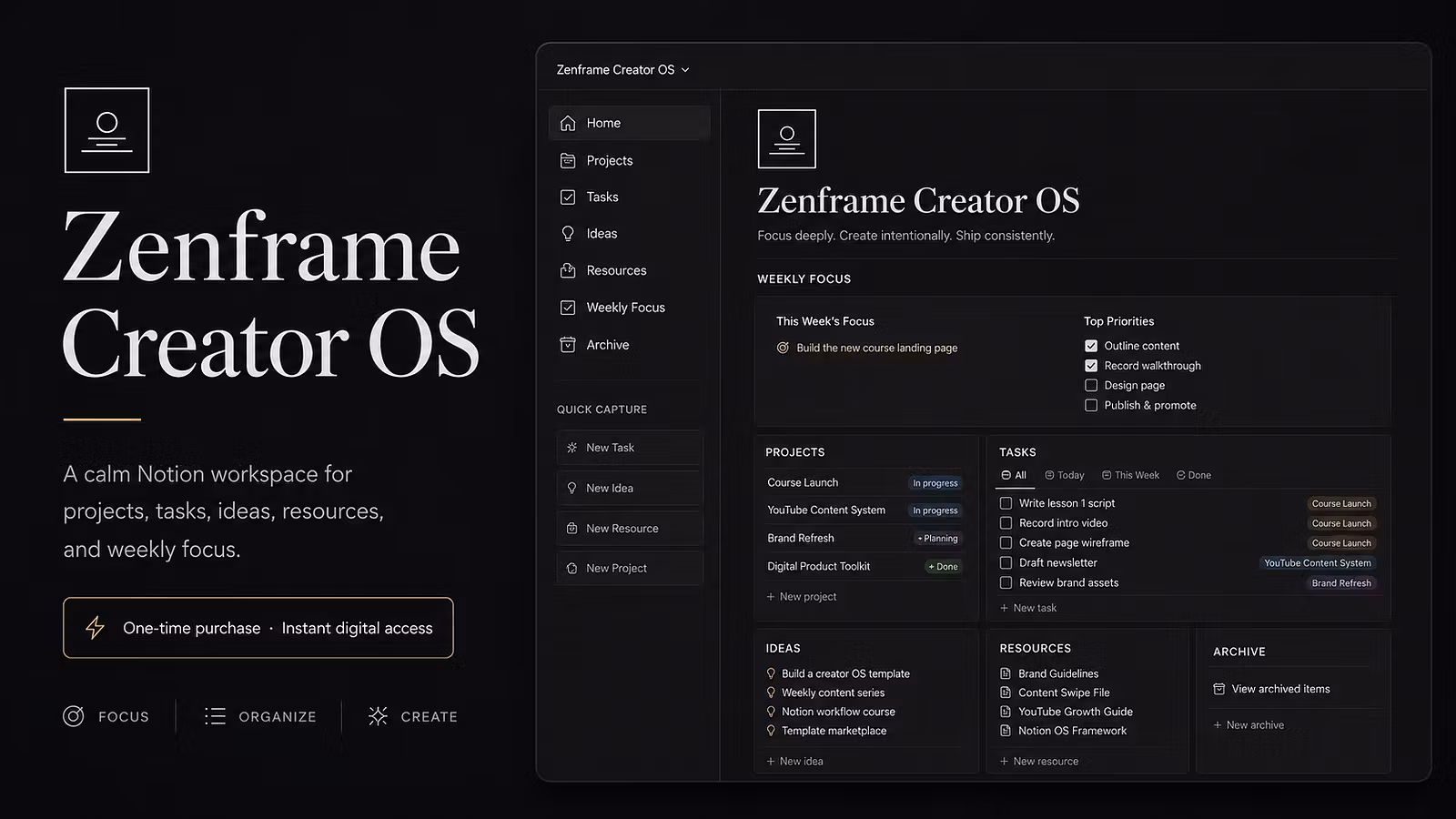The width and height of the screenshot is (1456, 819).
Task: Check the Publish & promote priority
Action: click(1091, 406)
